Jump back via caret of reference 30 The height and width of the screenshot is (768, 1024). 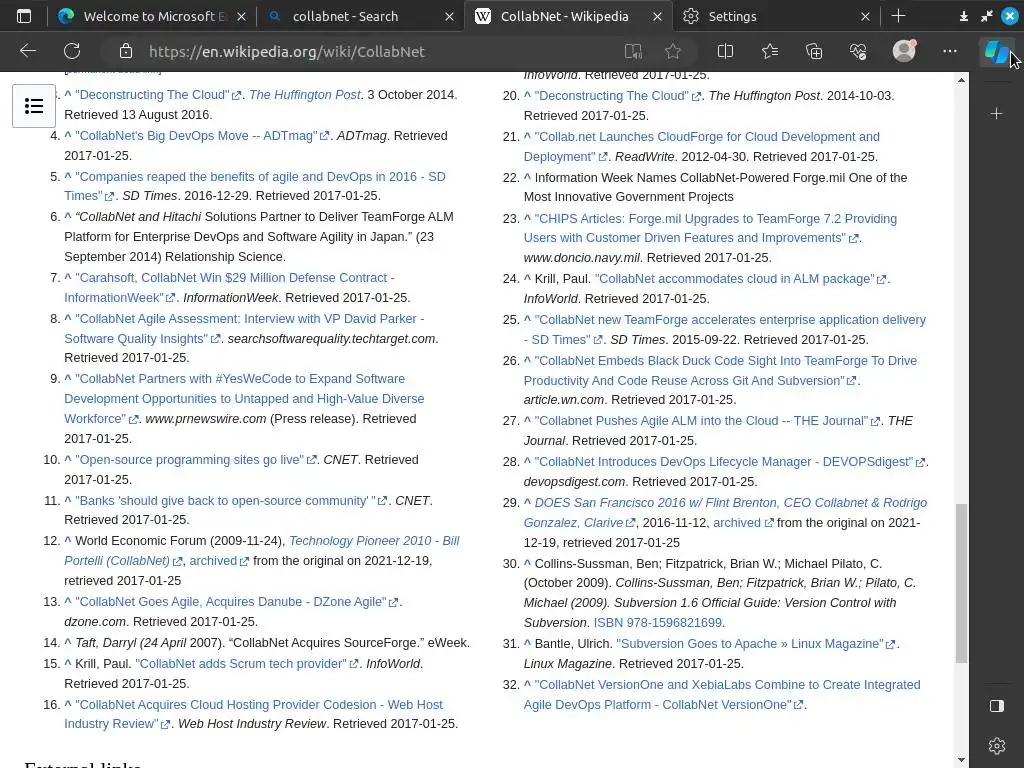528,563
